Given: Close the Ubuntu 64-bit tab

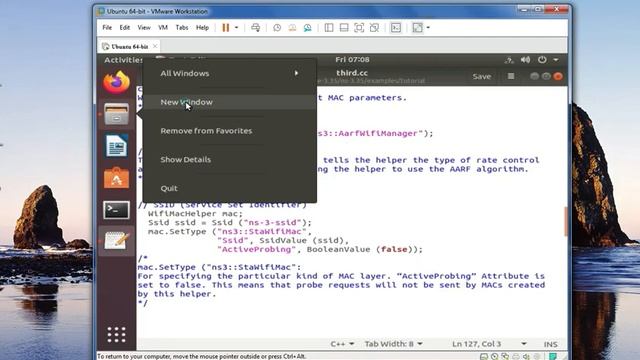Looking at the screenshot, I should (x=155, y=46).
